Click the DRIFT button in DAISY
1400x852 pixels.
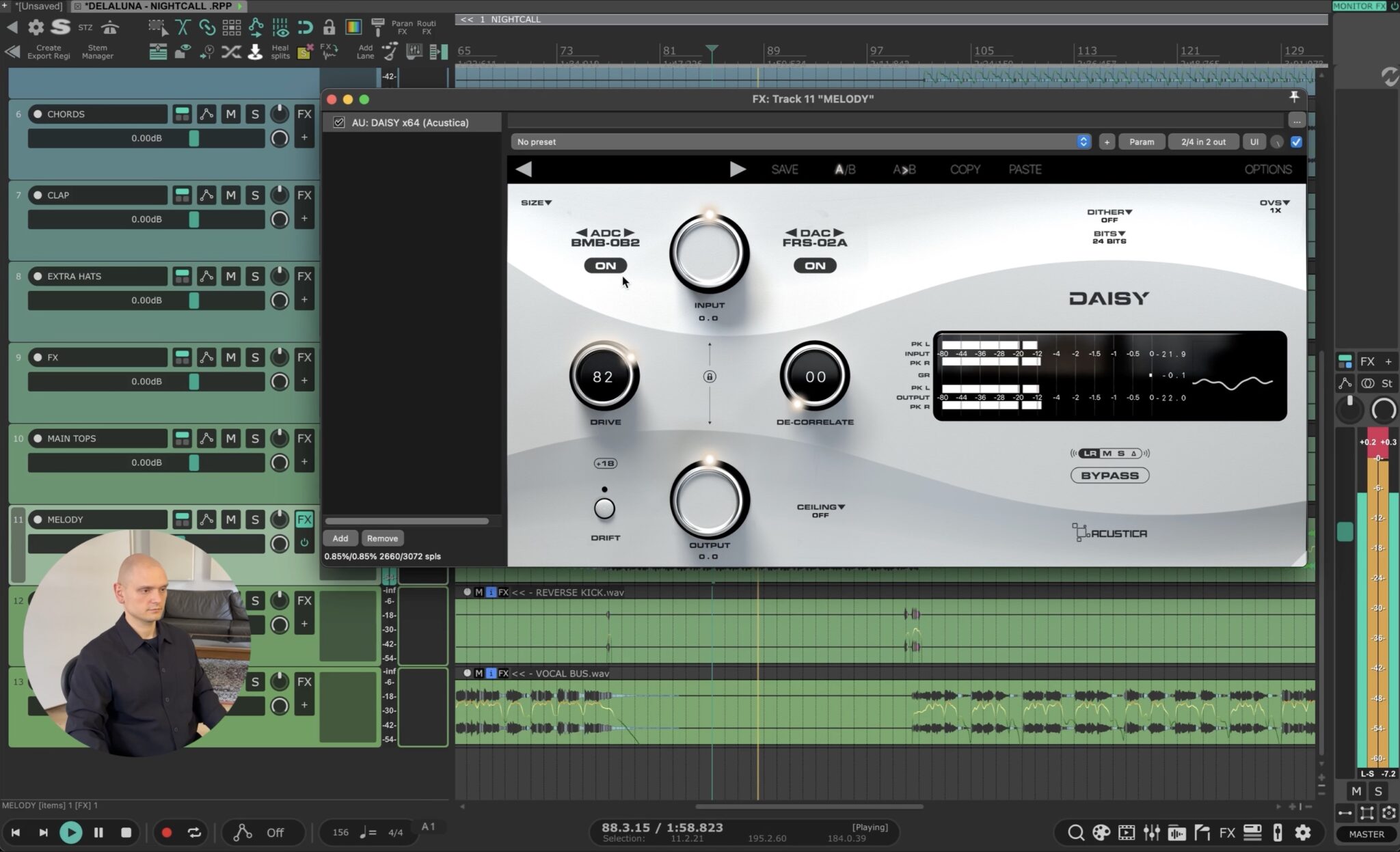tap(604, 508)
